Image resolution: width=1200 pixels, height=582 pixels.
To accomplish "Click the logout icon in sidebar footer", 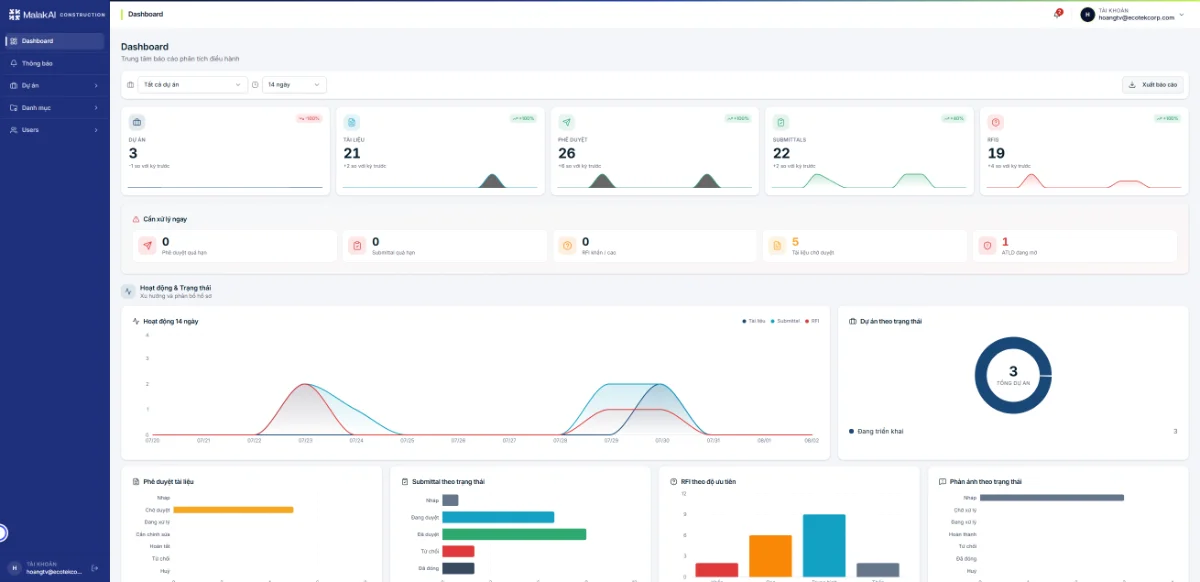I will (x=95, y=568).
